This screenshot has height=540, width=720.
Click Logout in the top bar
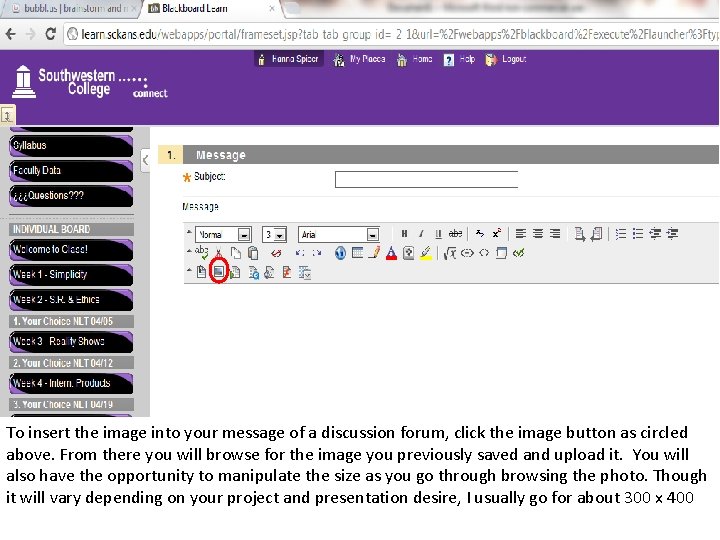click(x=506, y=59)
